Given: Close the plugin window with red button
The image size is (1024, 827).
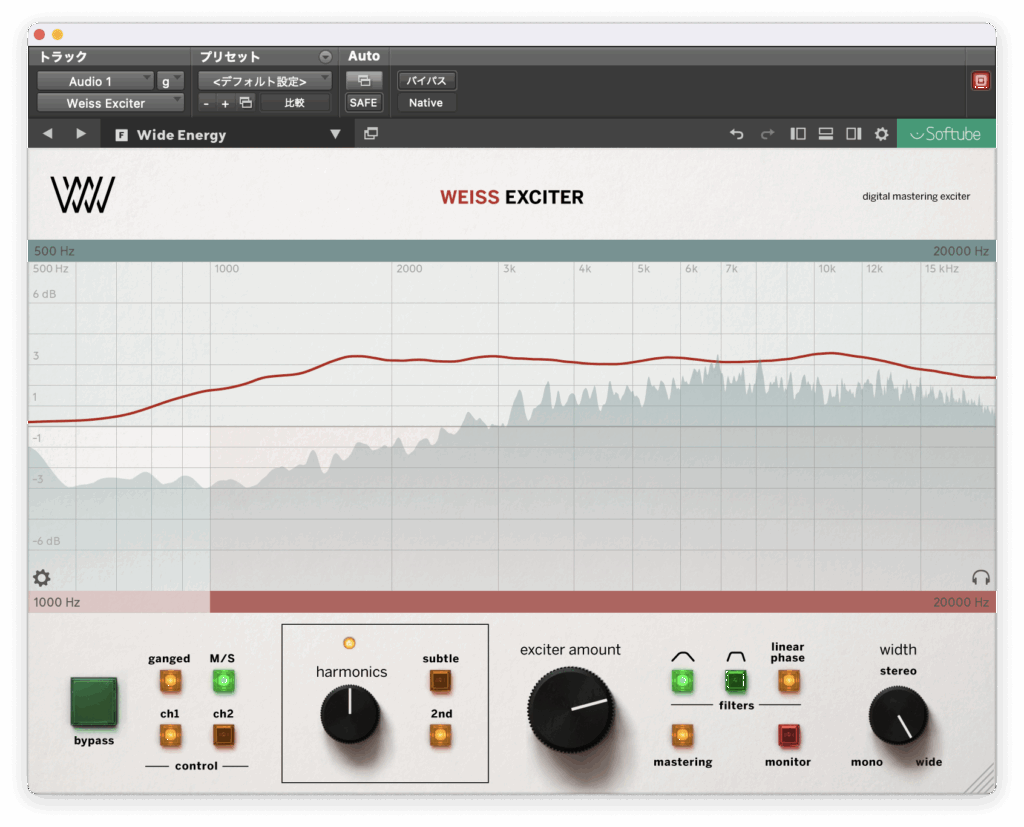Looking at the screenshot, I should [39, 34].
